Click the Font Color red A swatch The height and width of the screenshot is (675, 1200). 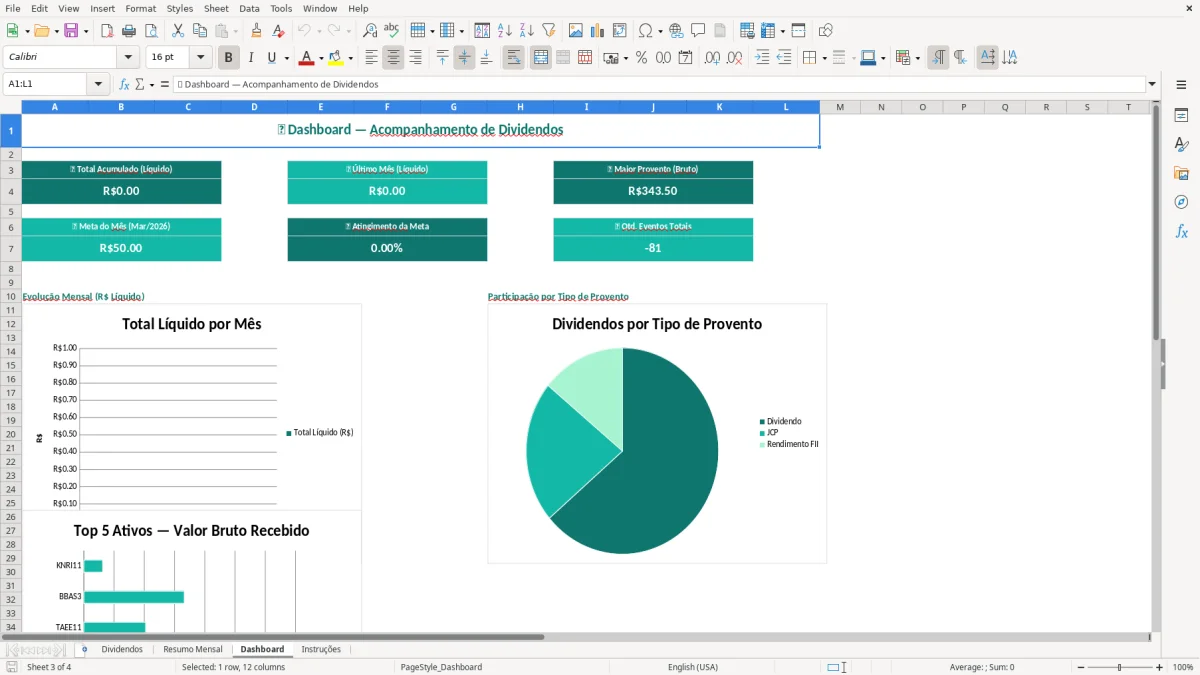click(x=306, y=58)
